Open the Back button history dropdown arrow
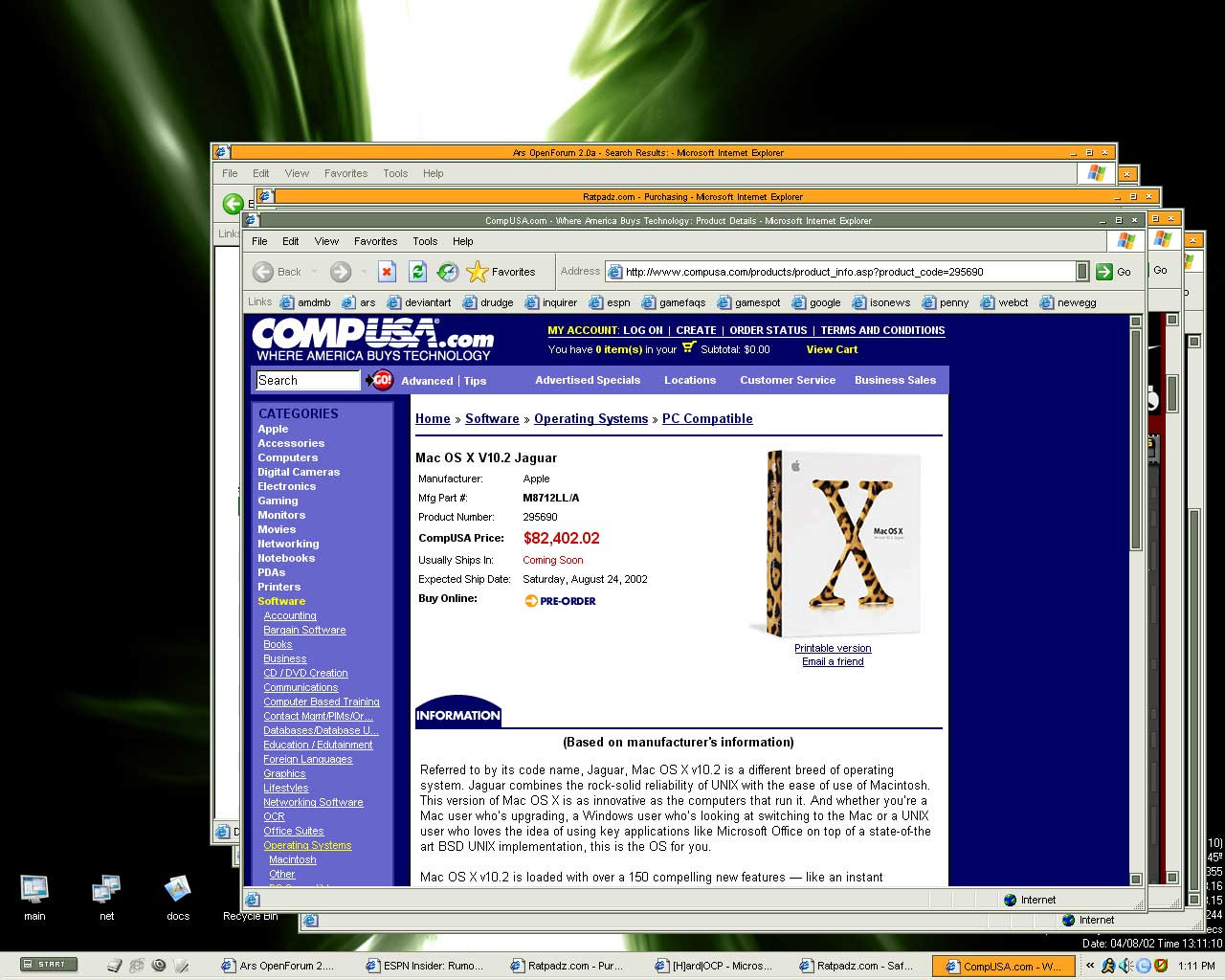 [314, 272]
